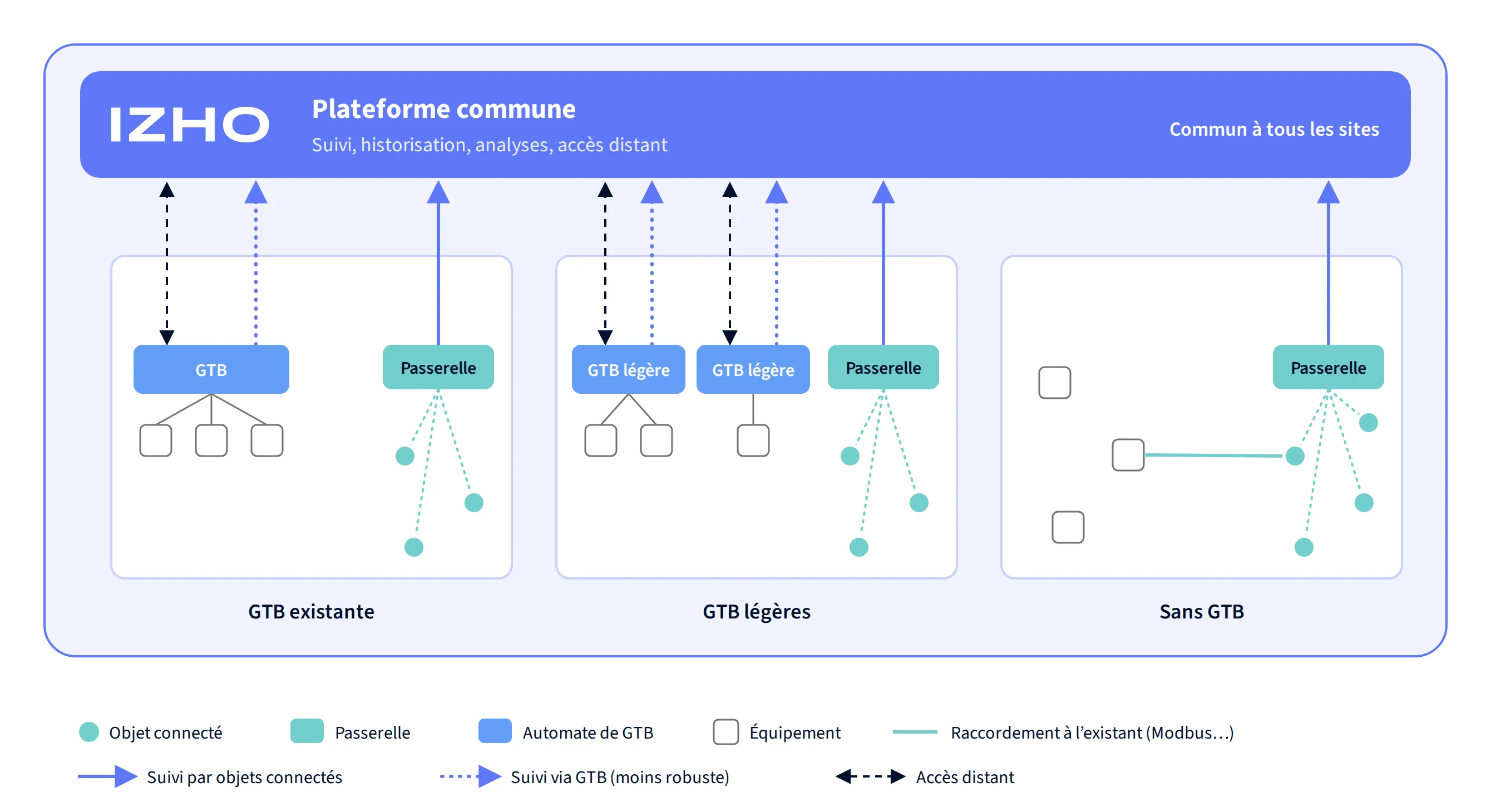Click the 'Commun à tous les sites' text

tap(1274, 129)
